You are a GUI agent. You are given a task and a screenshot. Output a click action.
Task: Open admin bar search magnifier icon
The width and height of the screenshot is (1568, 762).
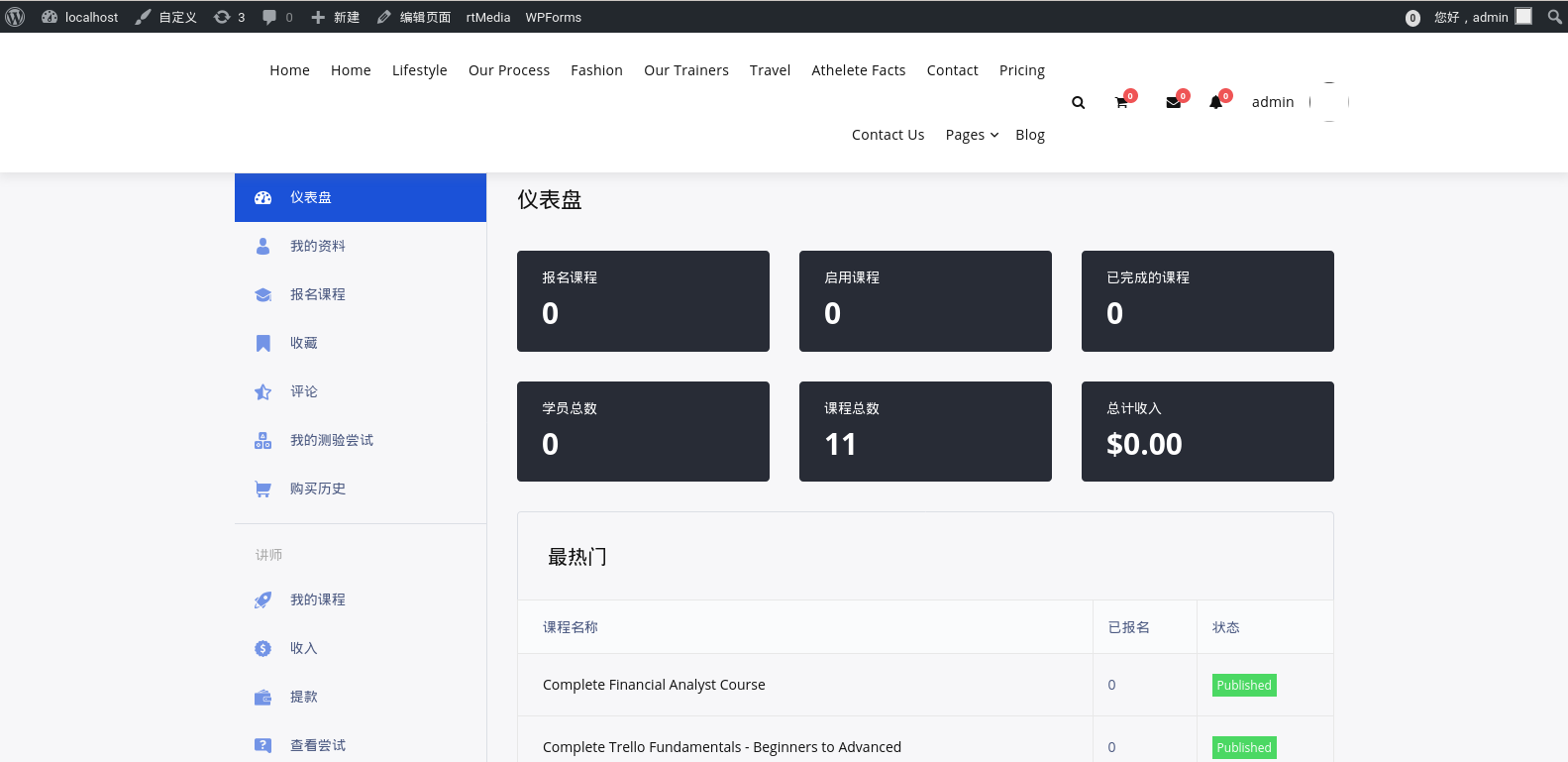click(1554, 17)
